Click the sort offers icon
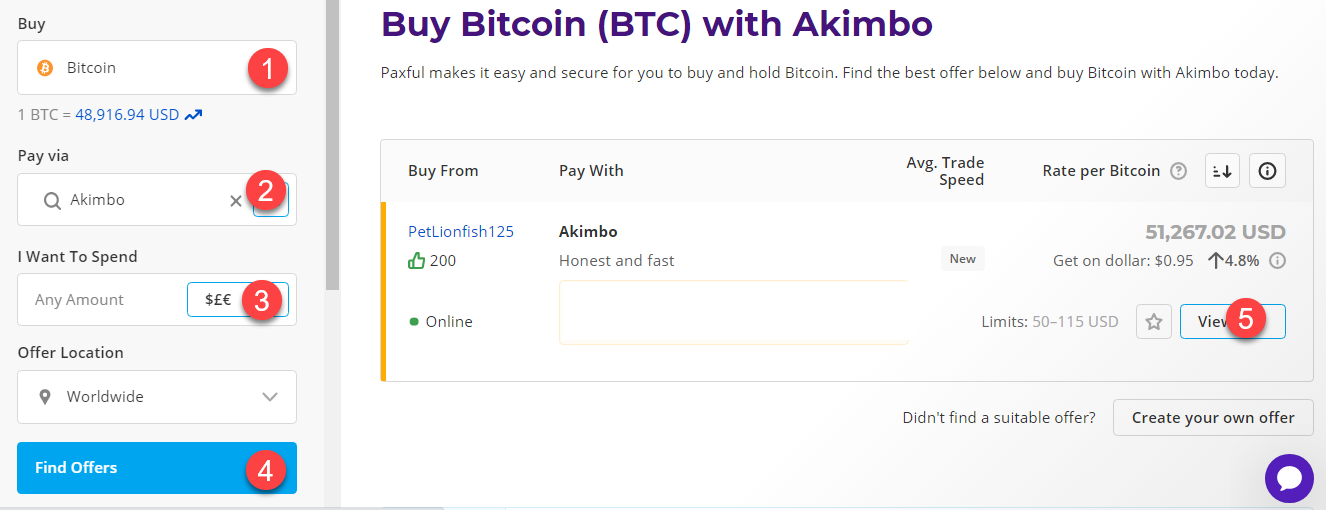 [1223, 171]
